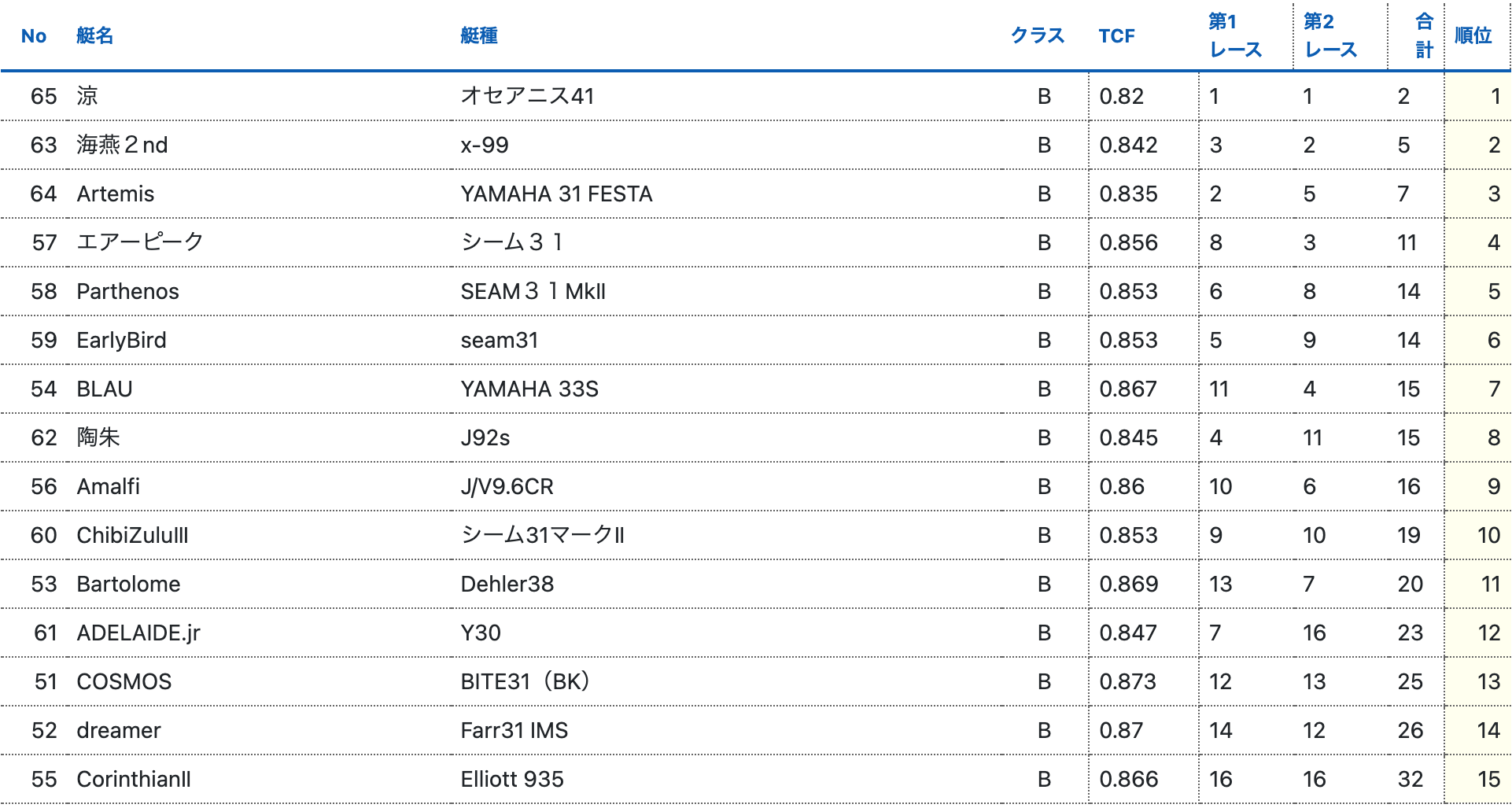
Task: Click boat type Dehler38
Action: point(507,584)
